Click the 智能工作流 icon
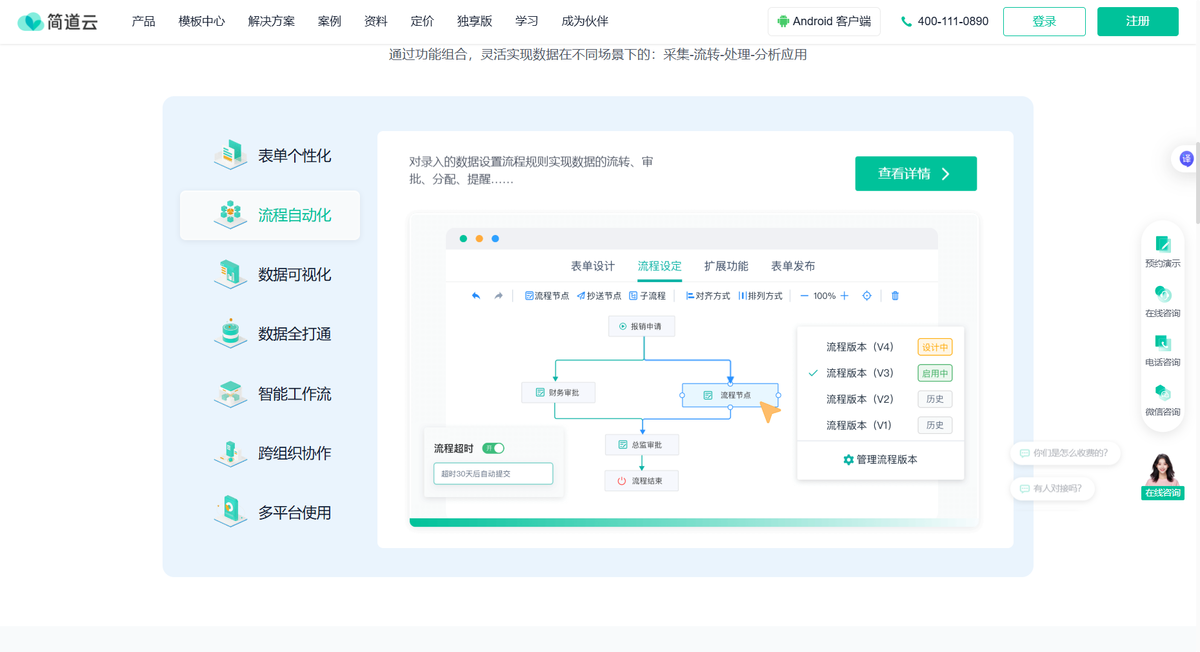1200x652 pixels. 230,393
